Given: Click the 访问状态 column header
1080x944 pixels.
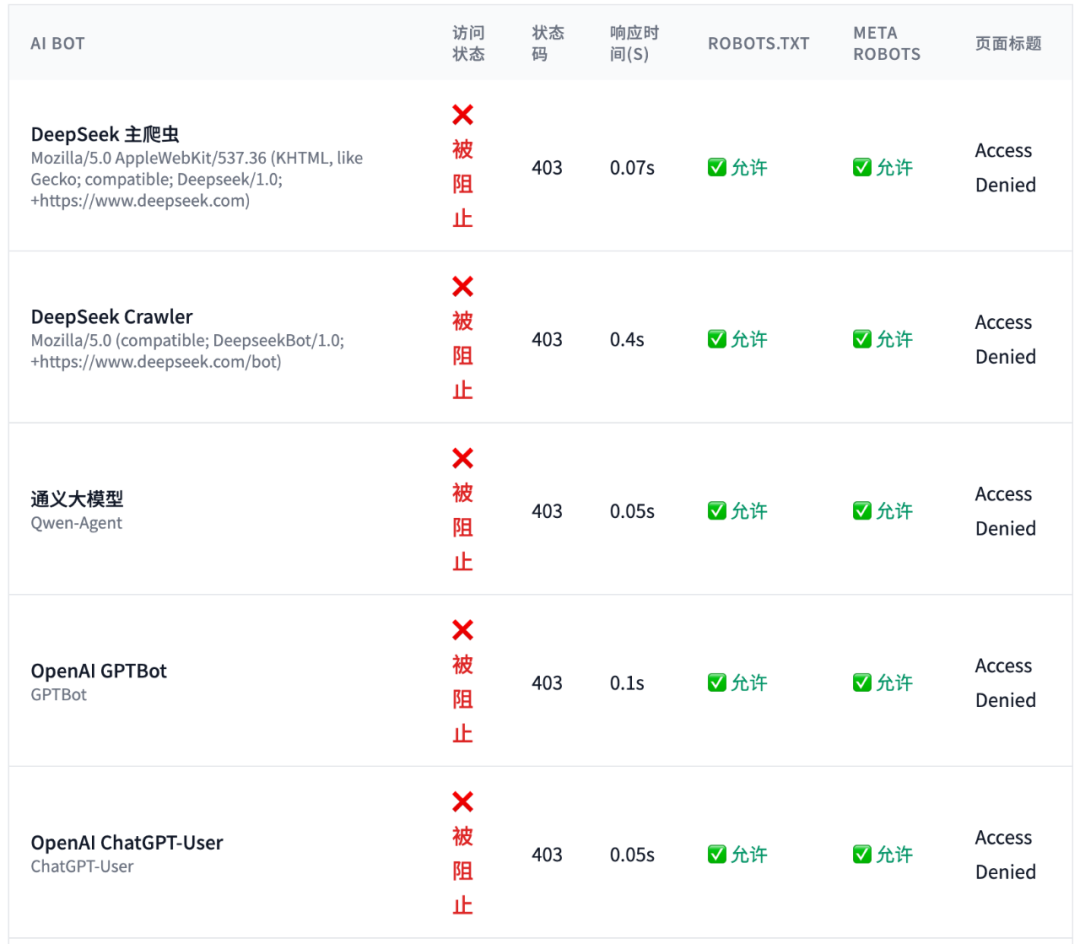Looking at the screenshot, I should [x=468, y=44].
